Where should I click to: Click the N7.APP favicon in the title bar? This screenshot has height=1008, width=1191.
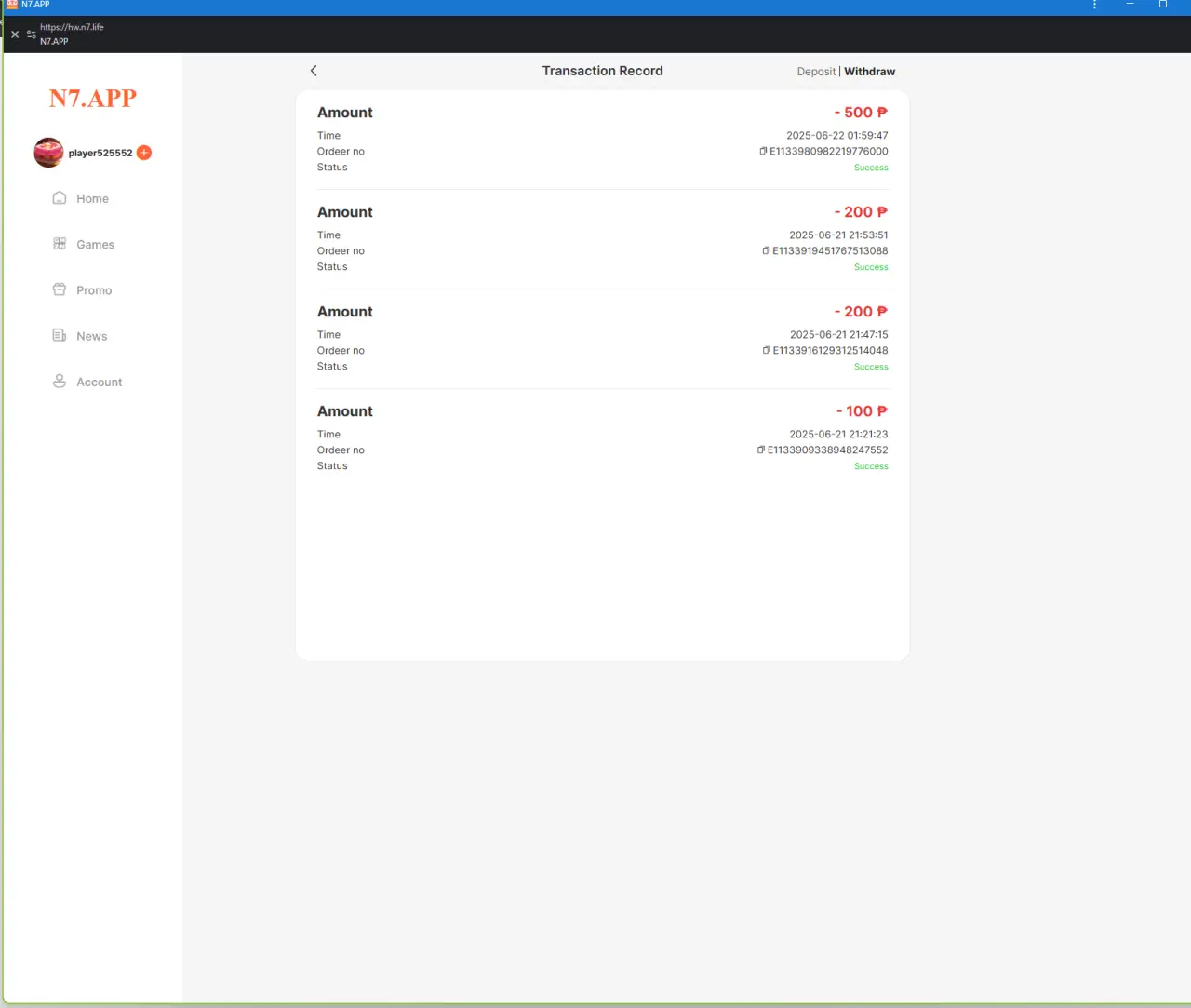coord(12,5)
